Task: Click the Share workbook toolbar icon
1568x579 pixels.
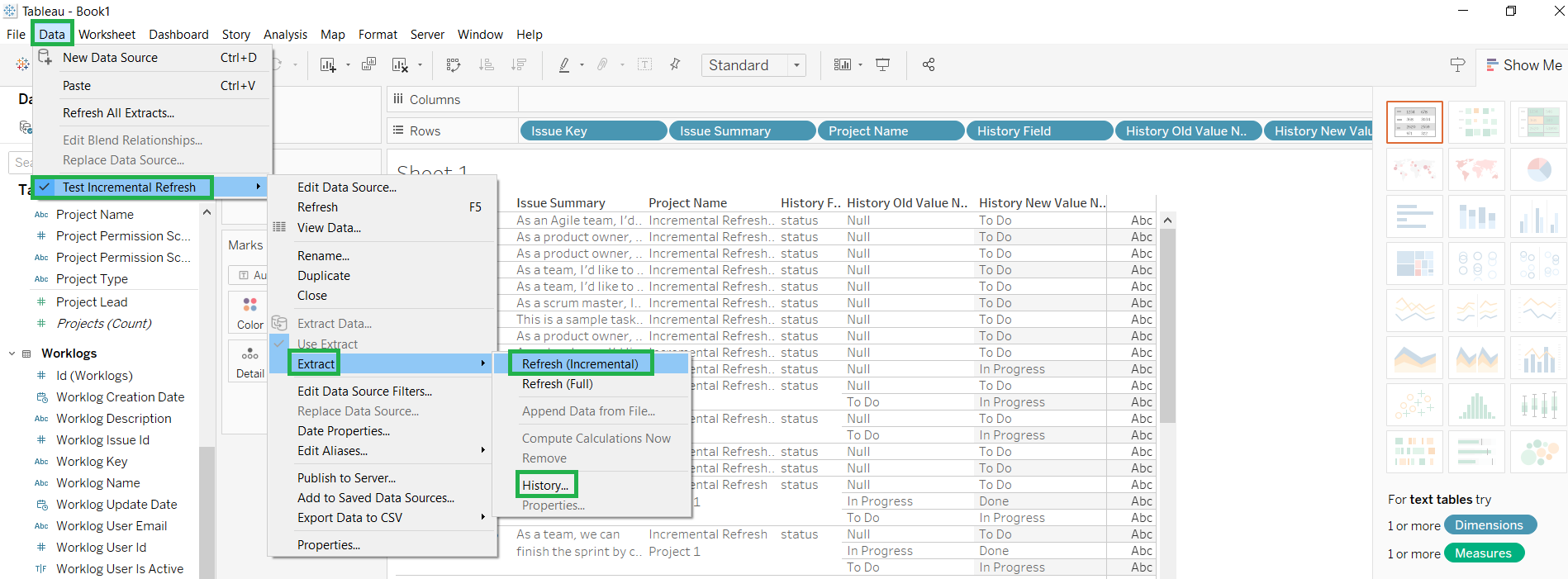Action: click(x=929, y=64)
